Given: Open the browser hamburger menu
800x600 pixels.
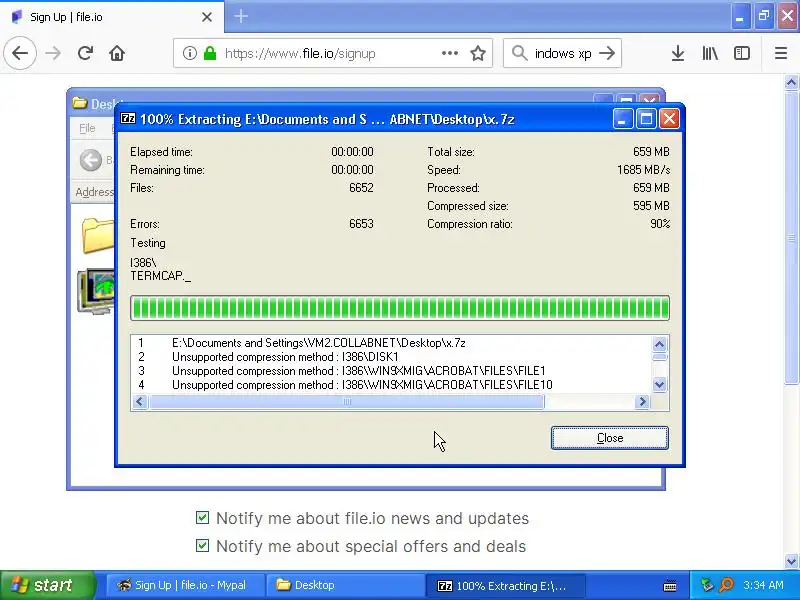Looking at the screenshot, I should pyautogui.click(x=781, y=53).
